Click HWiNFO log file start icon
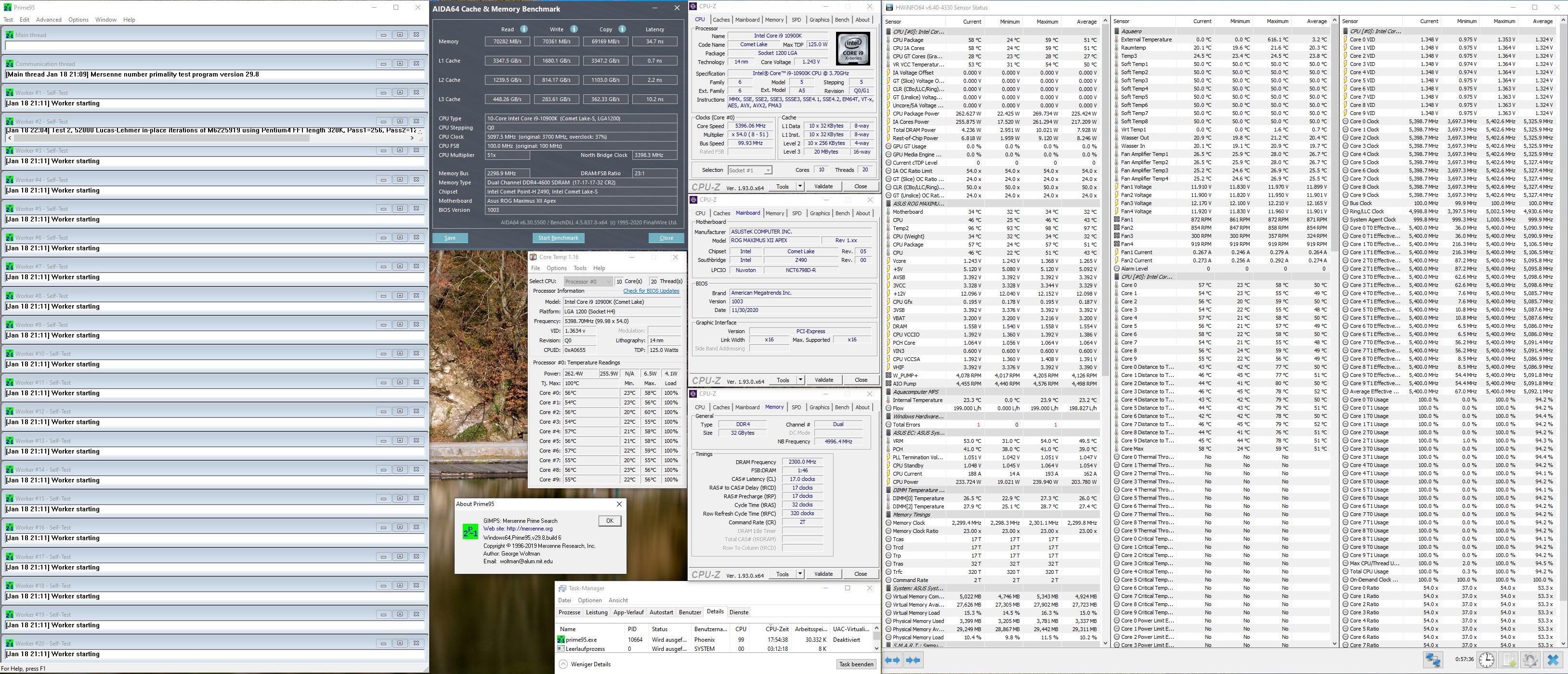This screenshot has width=1568, height=674. 1508,660
